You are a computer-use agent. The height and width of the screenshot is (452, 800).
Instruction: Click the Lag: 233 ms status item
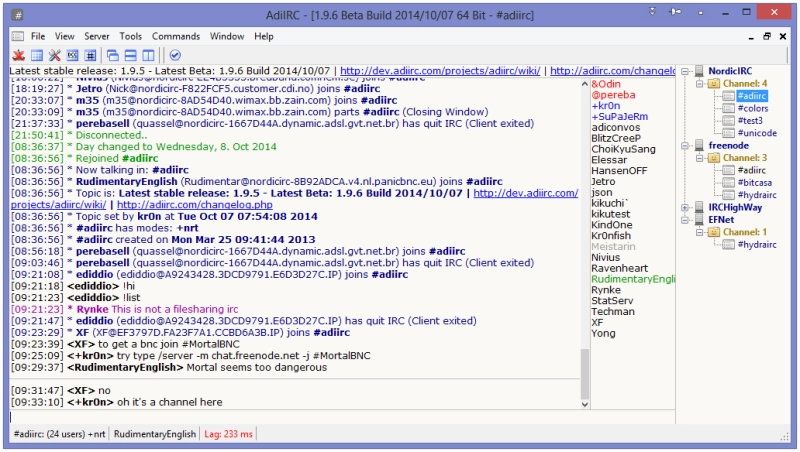click(228, 434)
